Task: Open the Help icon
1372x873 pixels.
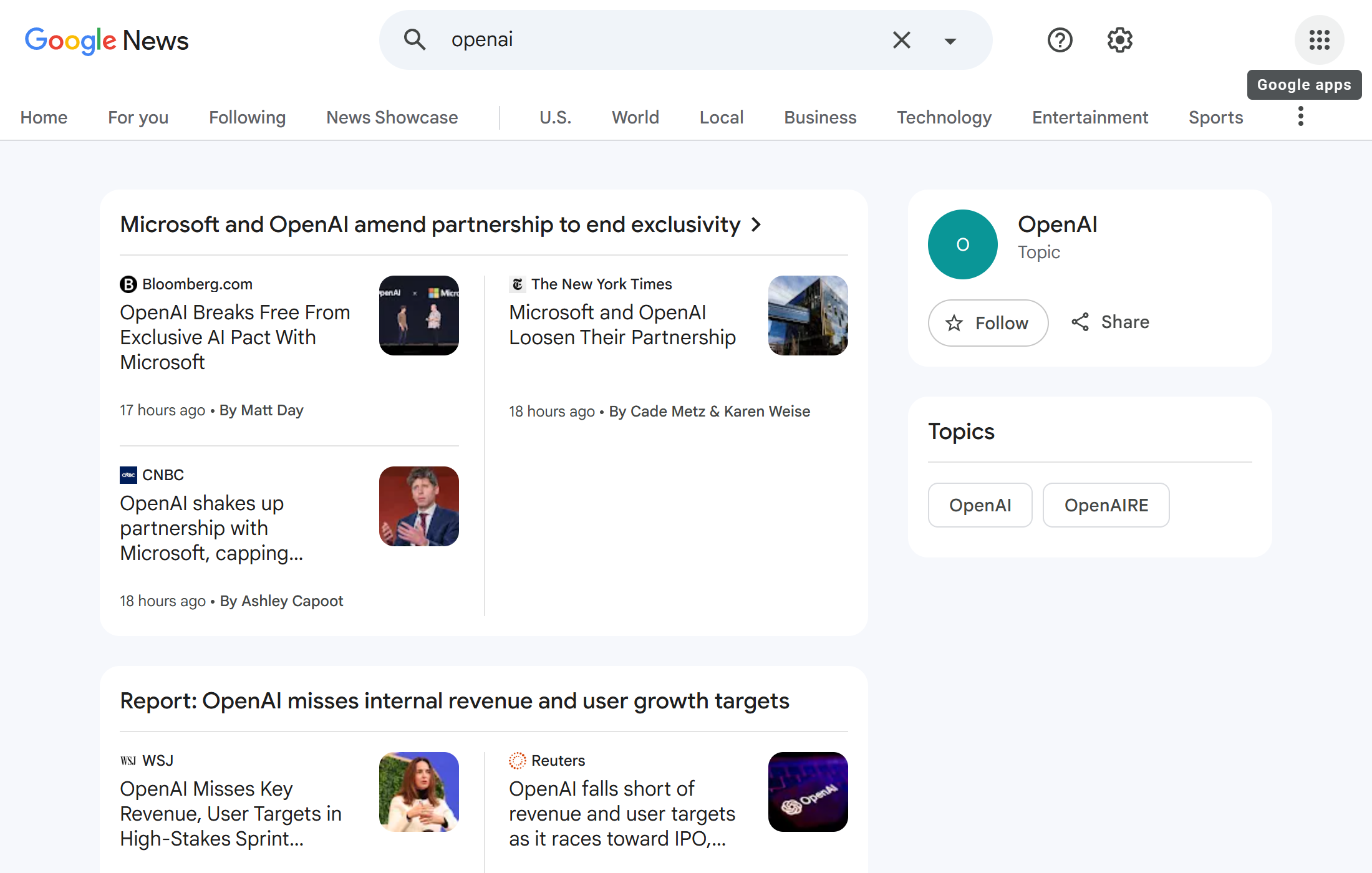Action: (1060, 40)
